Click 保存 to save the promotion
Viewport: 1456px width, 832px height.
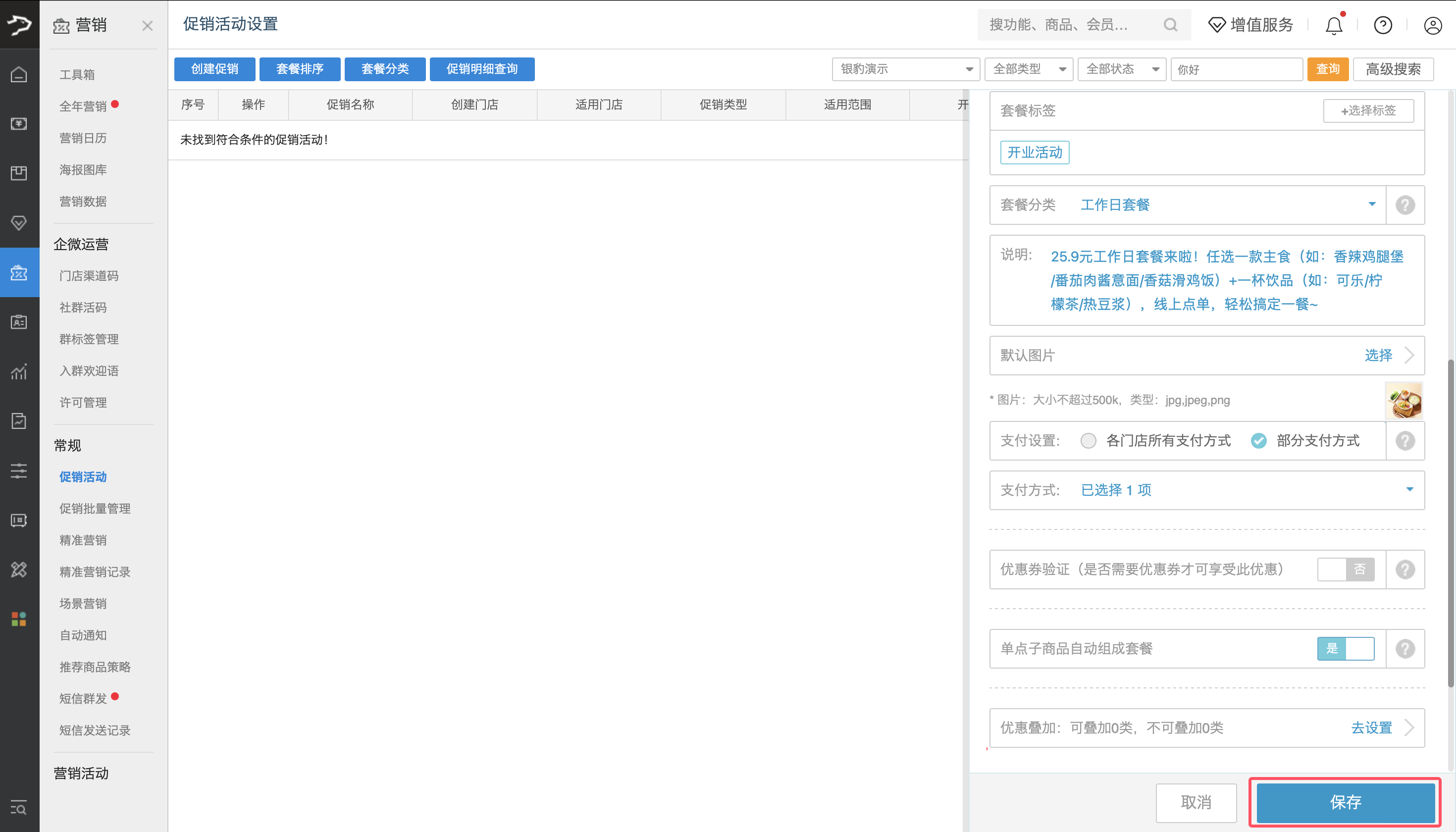click(x=1346, y=802)
